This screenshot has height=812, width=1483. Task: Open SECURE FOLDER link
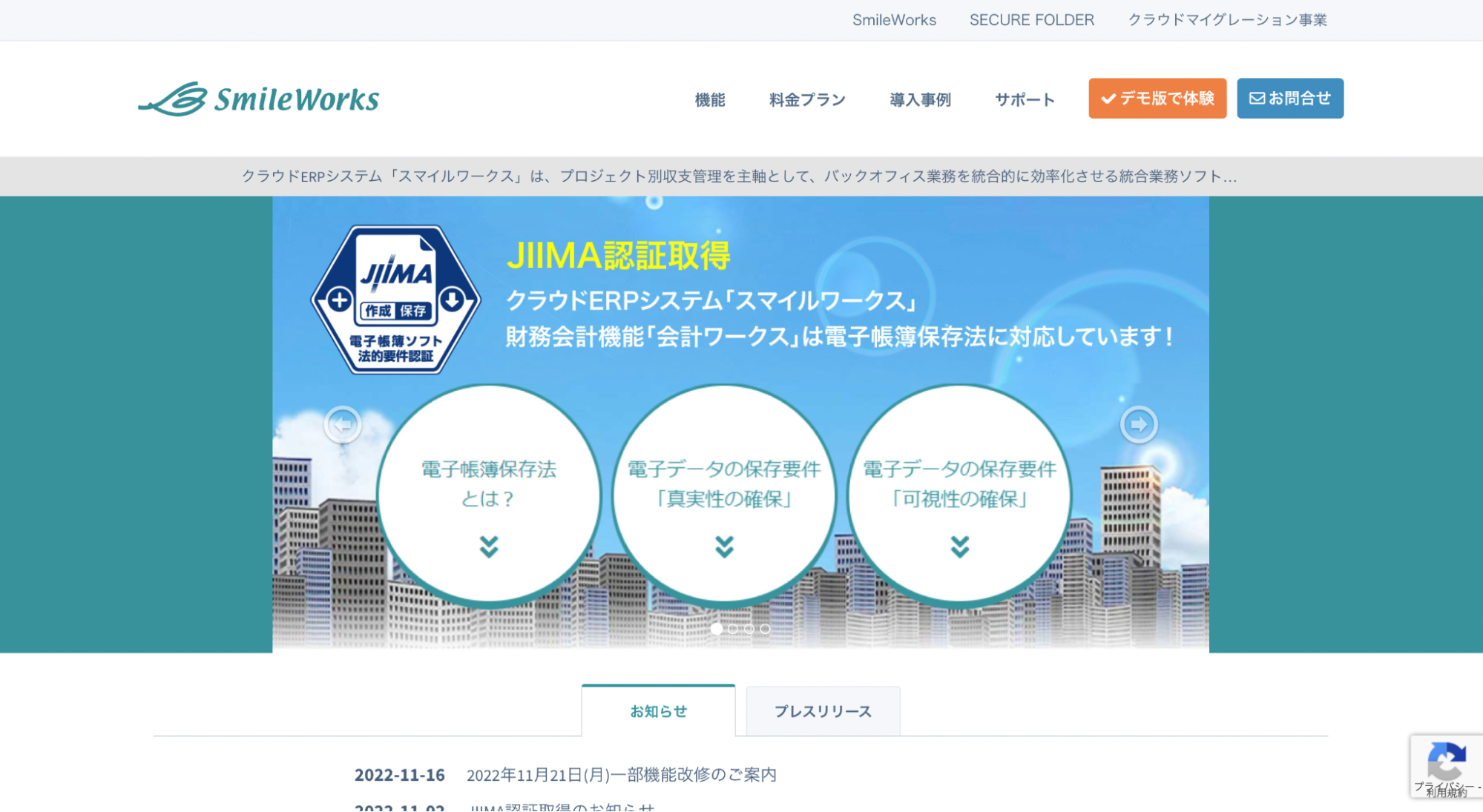point(1032,20)
